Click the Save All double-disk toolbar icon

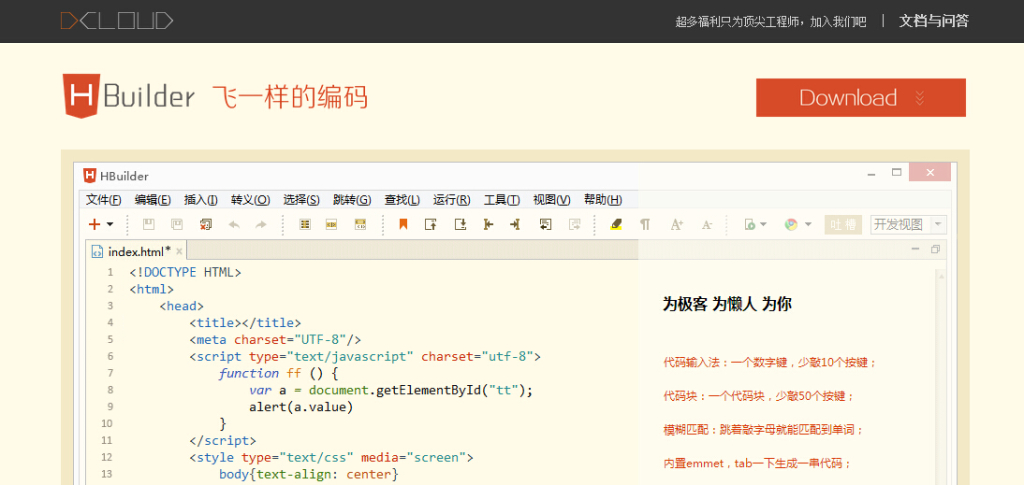[177, 225]
